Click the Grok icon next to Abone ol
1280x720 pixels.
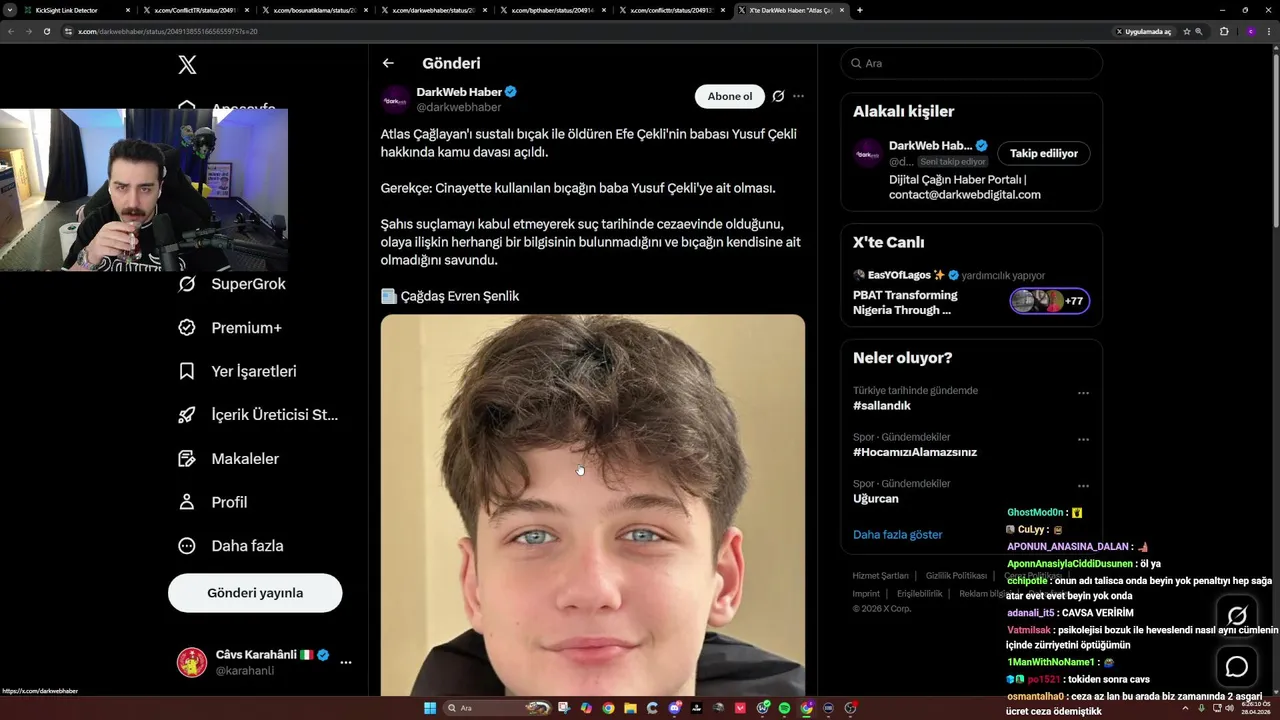pos(778,96)
